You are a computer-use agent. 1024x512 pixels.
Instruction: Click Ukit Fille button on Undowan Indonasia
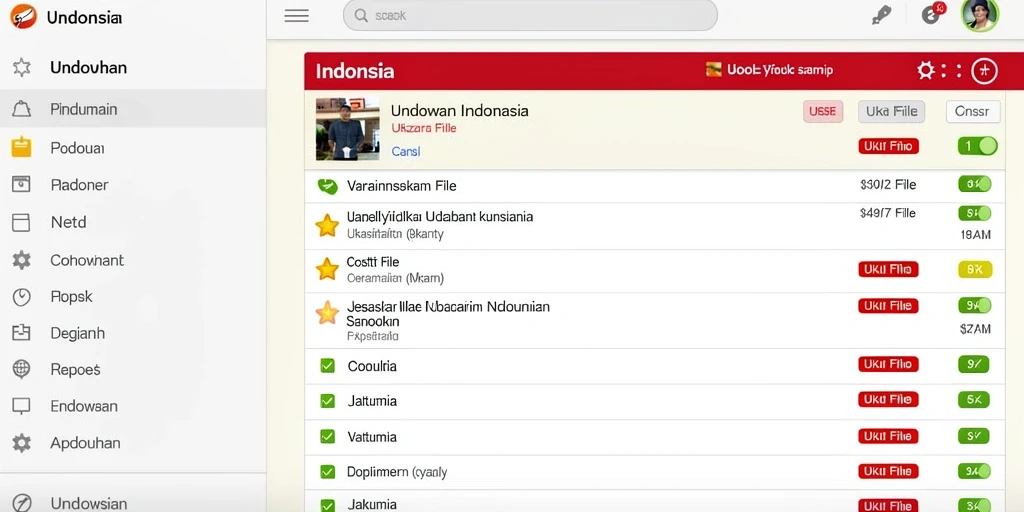coord(888,146)
